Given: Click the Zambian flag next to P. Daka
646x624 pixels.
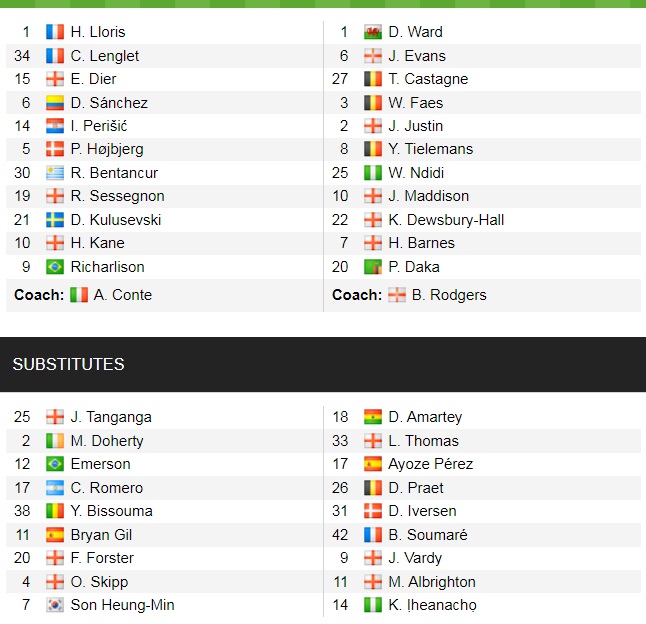Looking at the screenshot, I should [x=373, y=266].
